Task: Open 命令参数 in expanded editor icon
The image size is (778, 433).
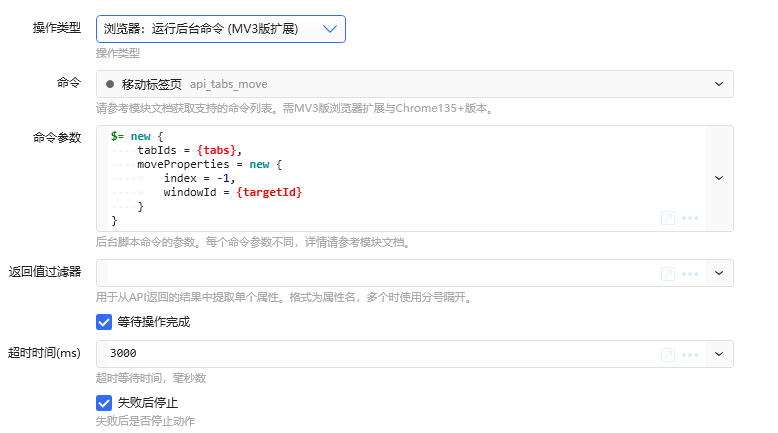Action: click(668, 218)
